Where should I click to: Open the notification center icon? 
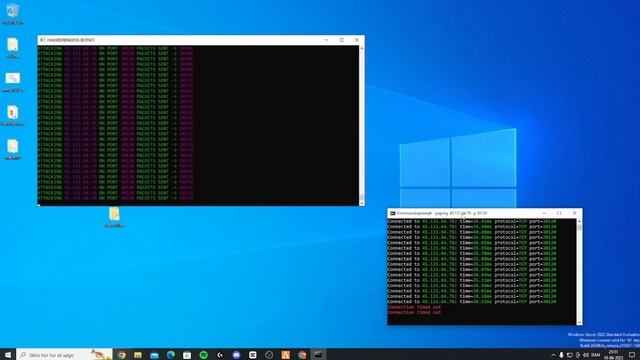click(631, 355)
